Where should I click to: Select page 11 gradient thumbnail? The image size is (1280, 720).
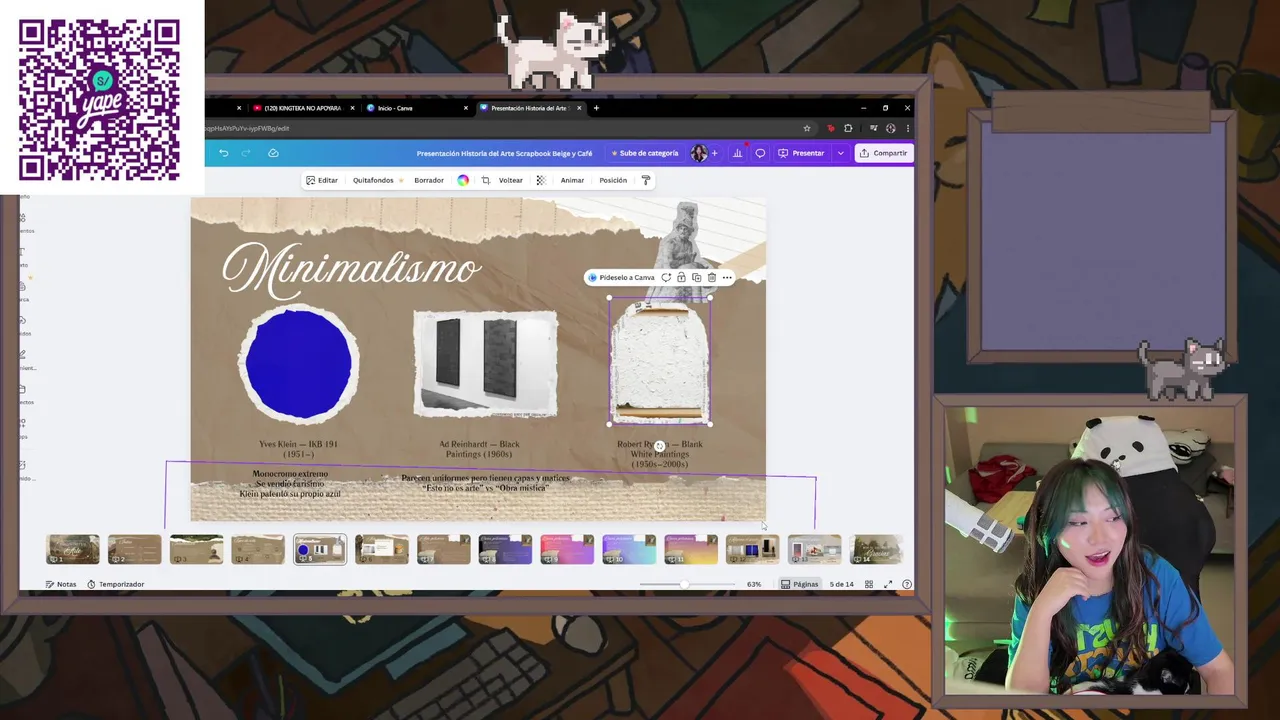691,549
